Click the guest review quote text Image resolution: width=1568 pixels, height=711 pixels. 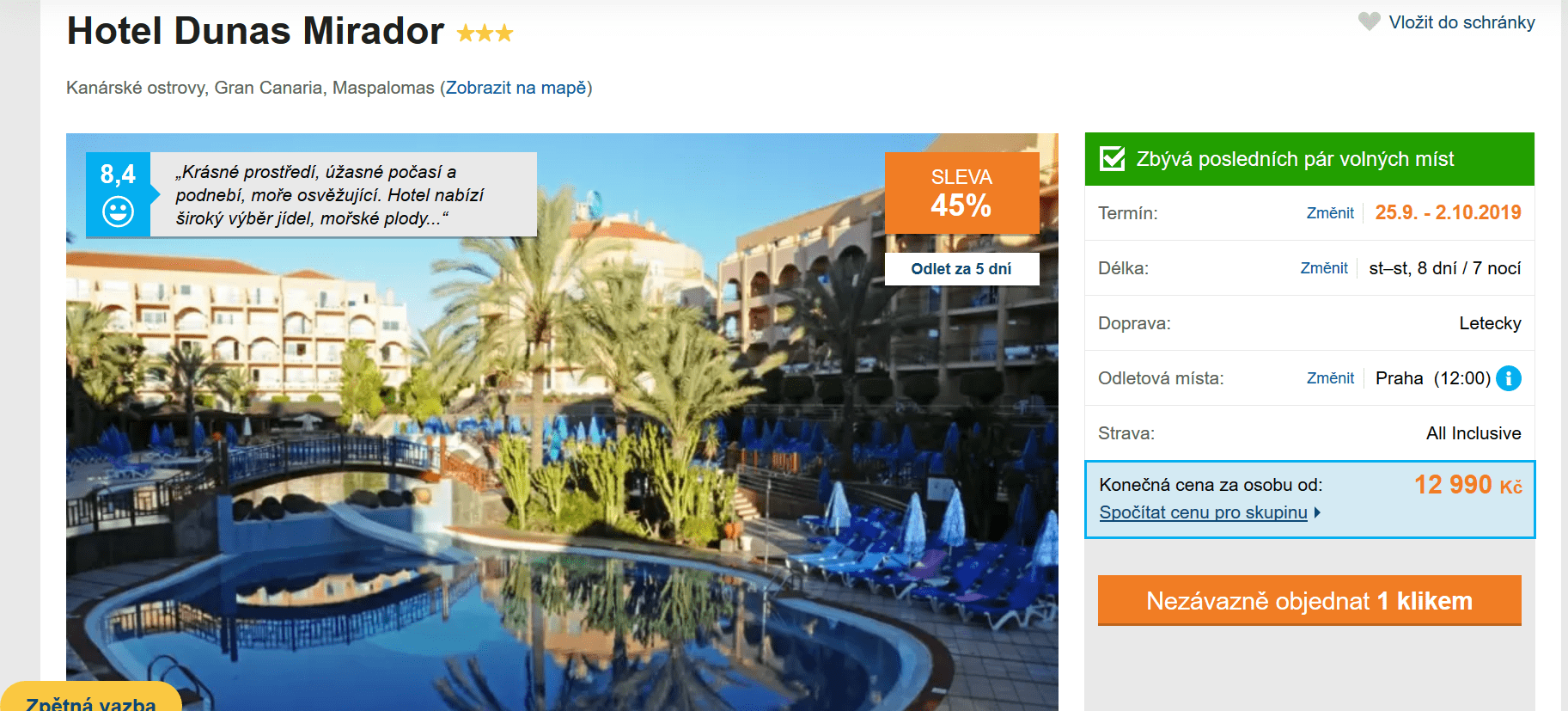click(330, 195)
